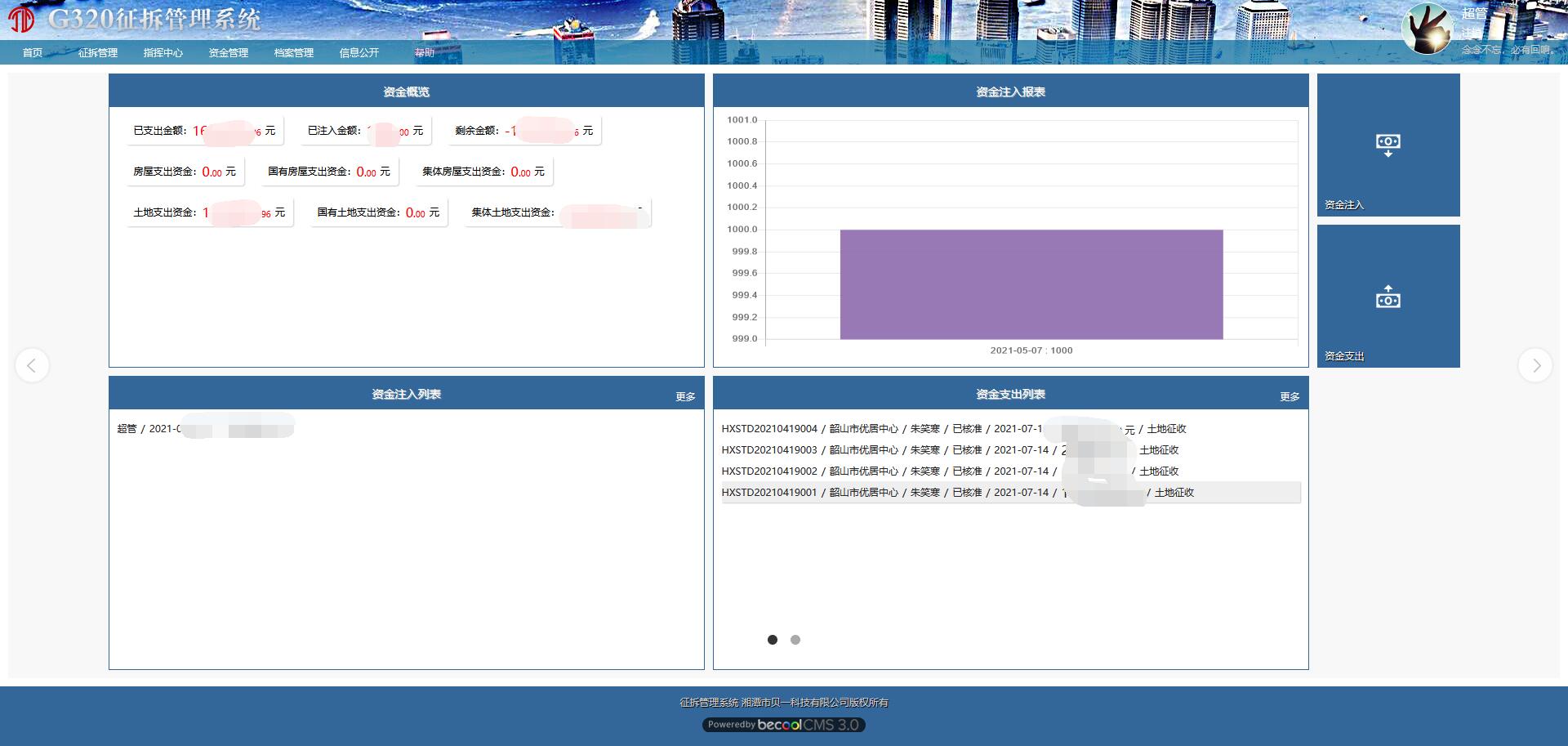The height and width of the screenshot is (746, 1568).
Task: Open the 指挥中心 menu
Action: (163, 53)
